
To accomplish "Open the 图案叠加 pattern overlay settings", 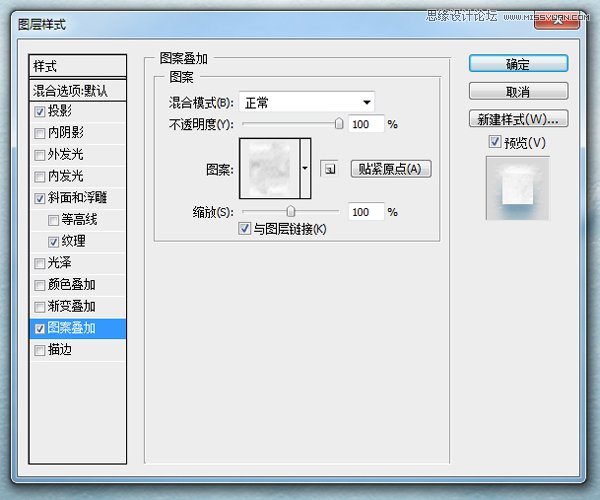I will click(72, 328).
